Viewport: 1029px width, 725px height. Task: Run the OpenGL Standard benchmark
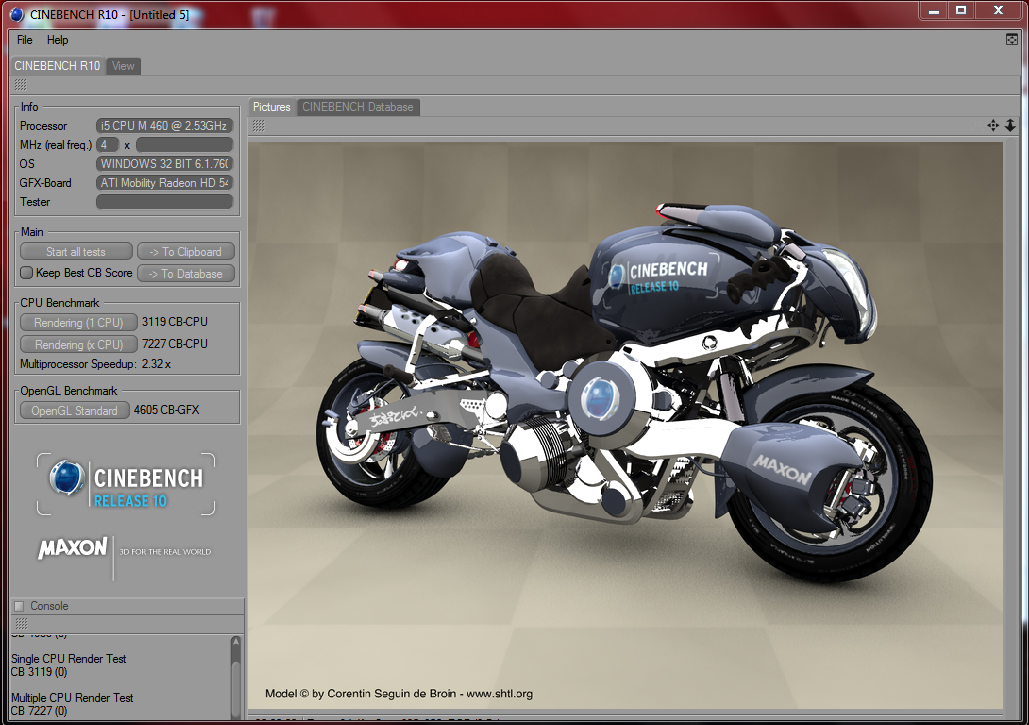tap(74, 411)
